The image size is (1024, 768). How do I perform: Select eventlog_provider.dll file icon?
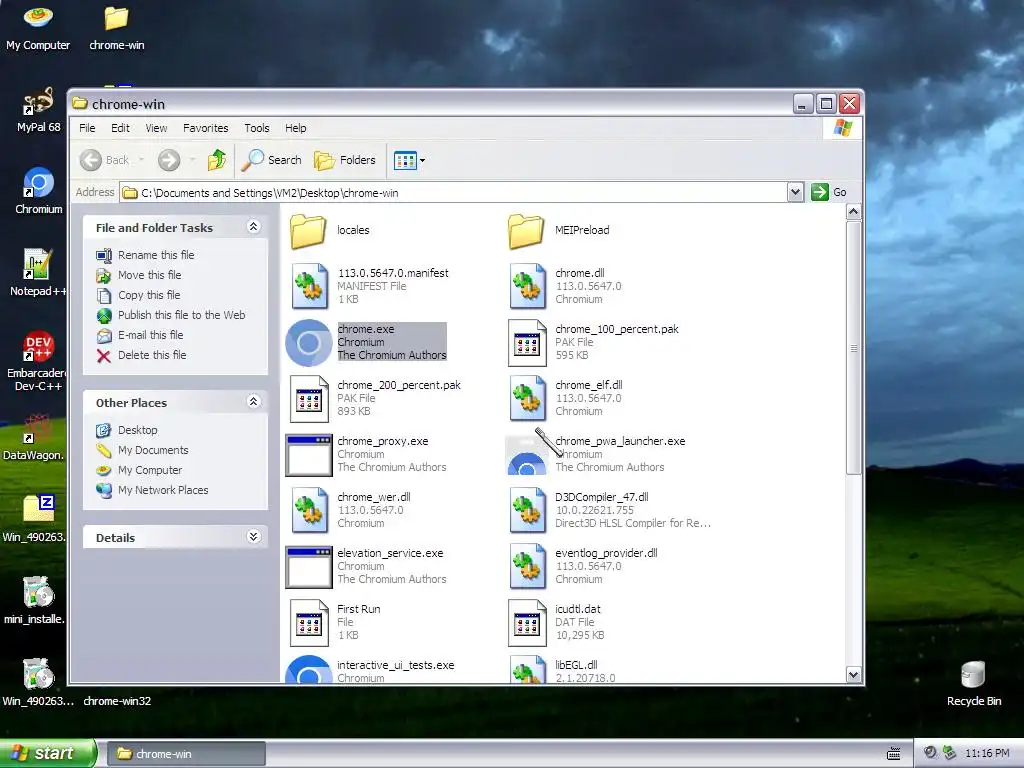[x=527, y=566]
